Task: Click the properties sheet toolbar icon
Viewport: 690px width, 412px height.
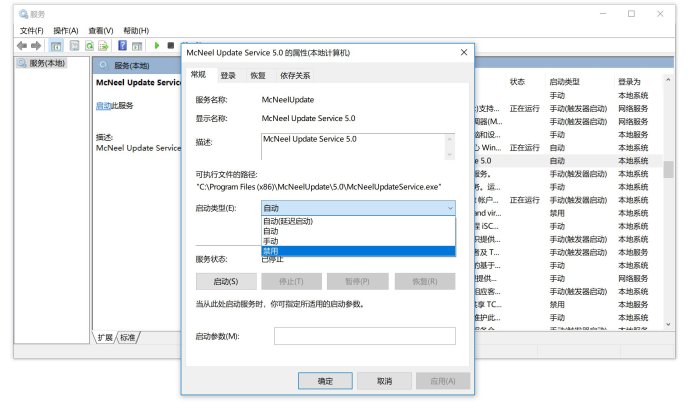Action: click(x=74, y=45)
